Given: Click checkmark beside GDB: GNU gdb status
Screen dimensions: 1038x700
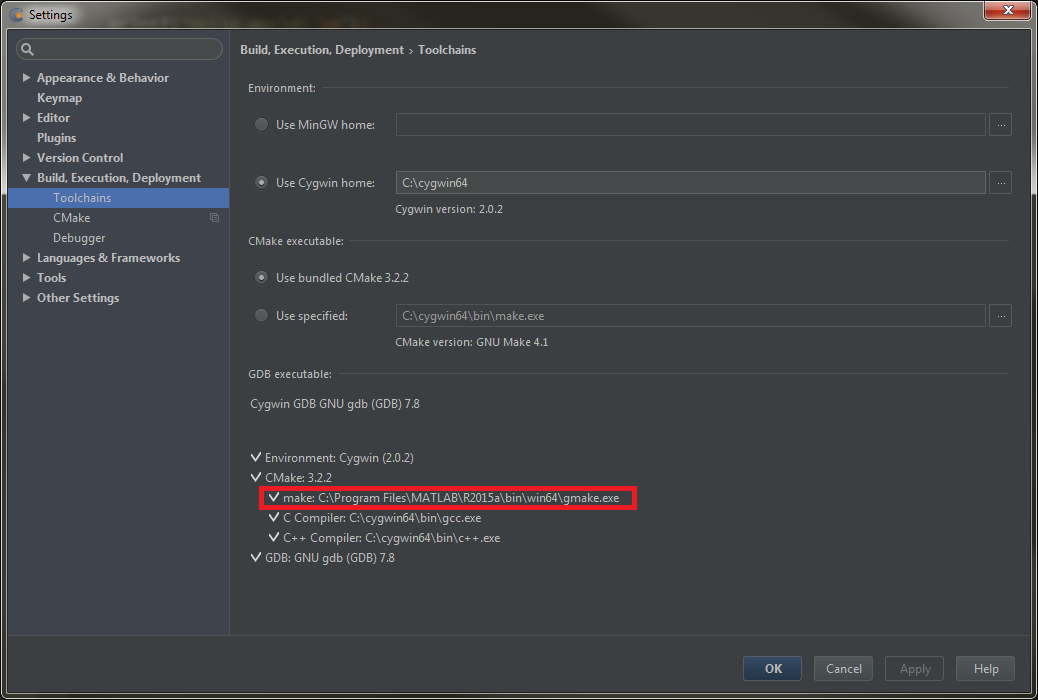Looking at the screenshot, I should [x=256, y=558].
